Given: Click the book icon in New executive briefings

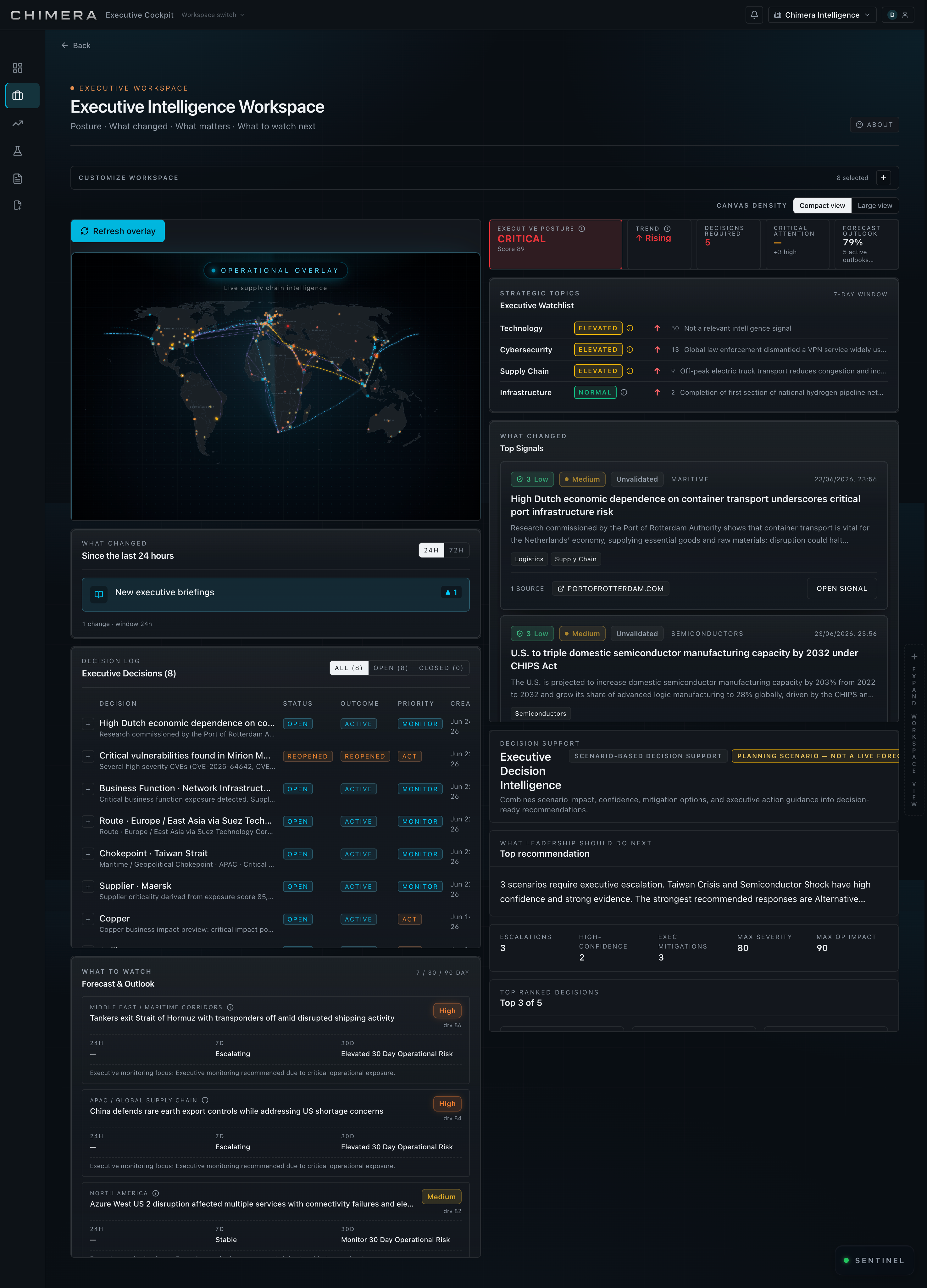Looking at the screenshot, I should click(99, 594).
